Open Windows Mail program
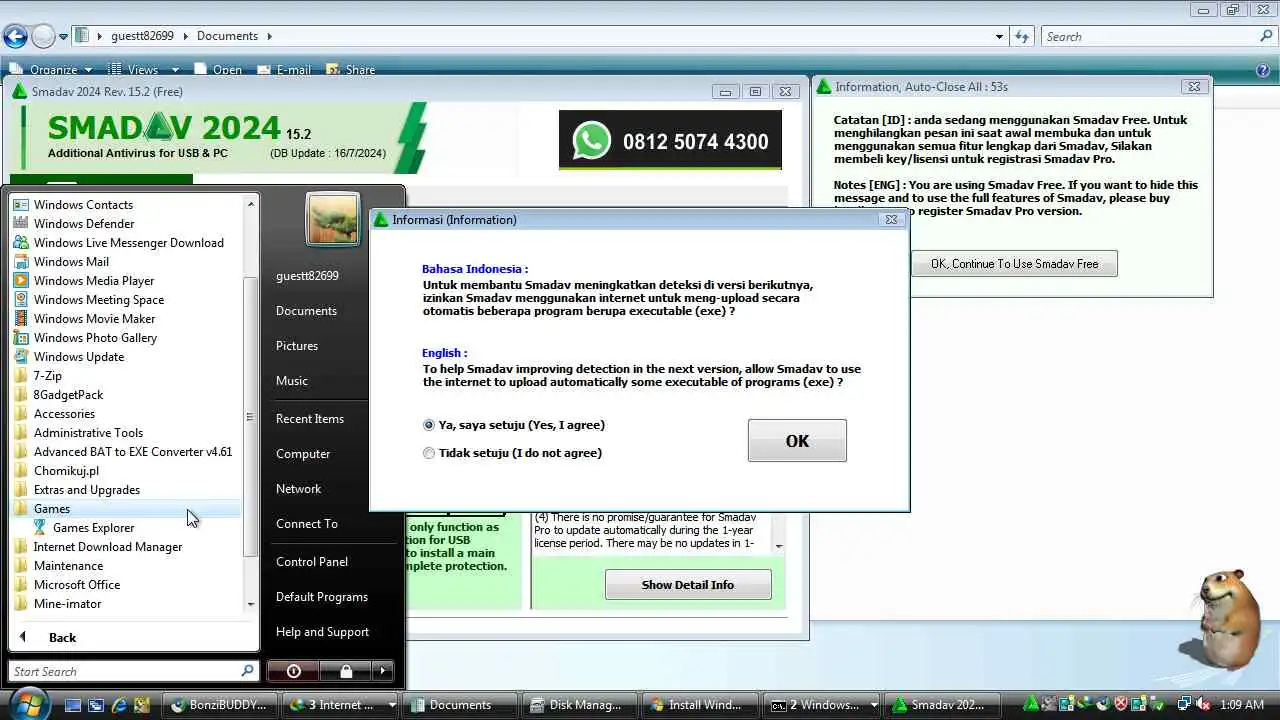Viewport: 1280px width, 720px height. pyautogui.click(x=126, y=262)
